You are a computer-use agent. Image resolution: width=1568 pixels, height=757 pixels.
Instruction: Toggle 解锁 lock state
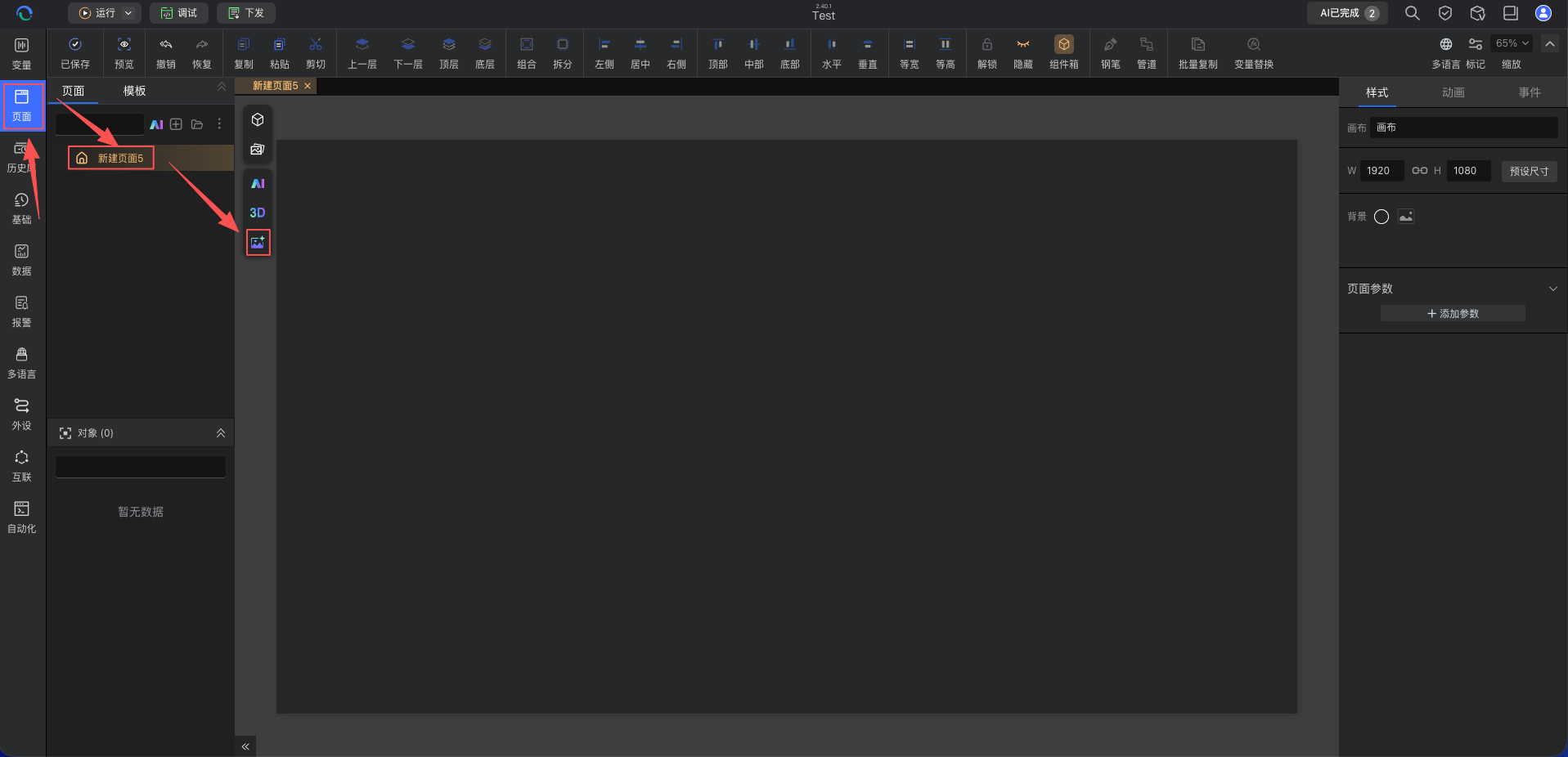tap(986, 53)
